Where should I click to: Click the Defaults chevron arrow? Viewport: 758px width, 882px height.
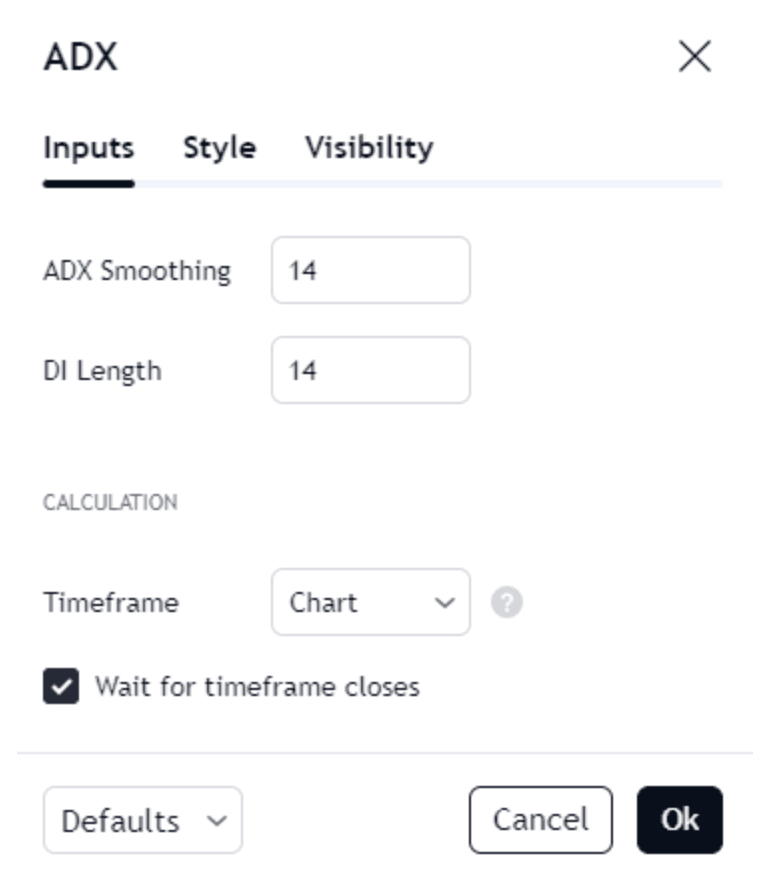point(216,821)
